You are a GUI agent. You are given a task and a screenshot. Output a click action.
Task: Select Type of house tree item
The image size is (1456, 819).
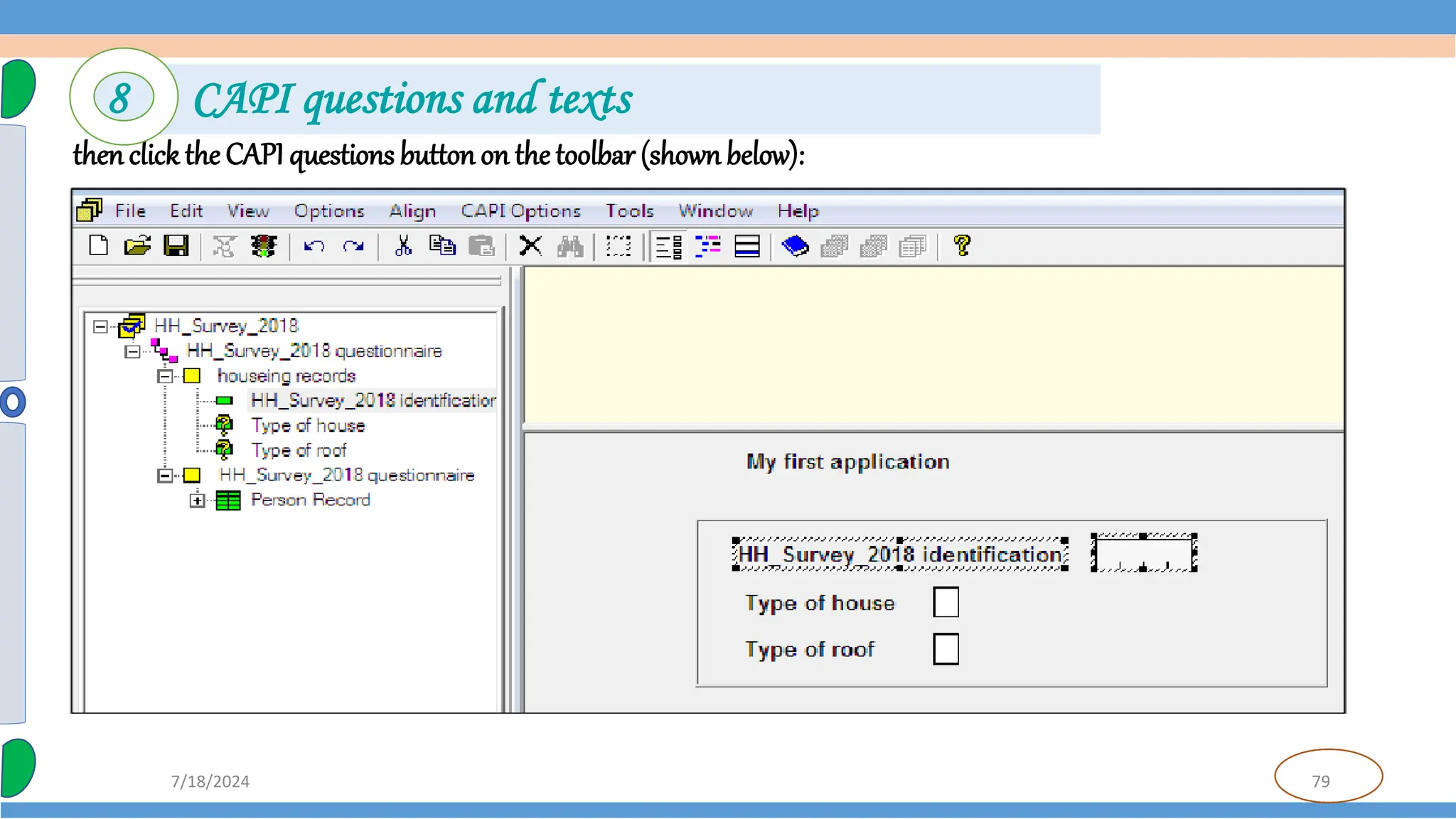308,425
